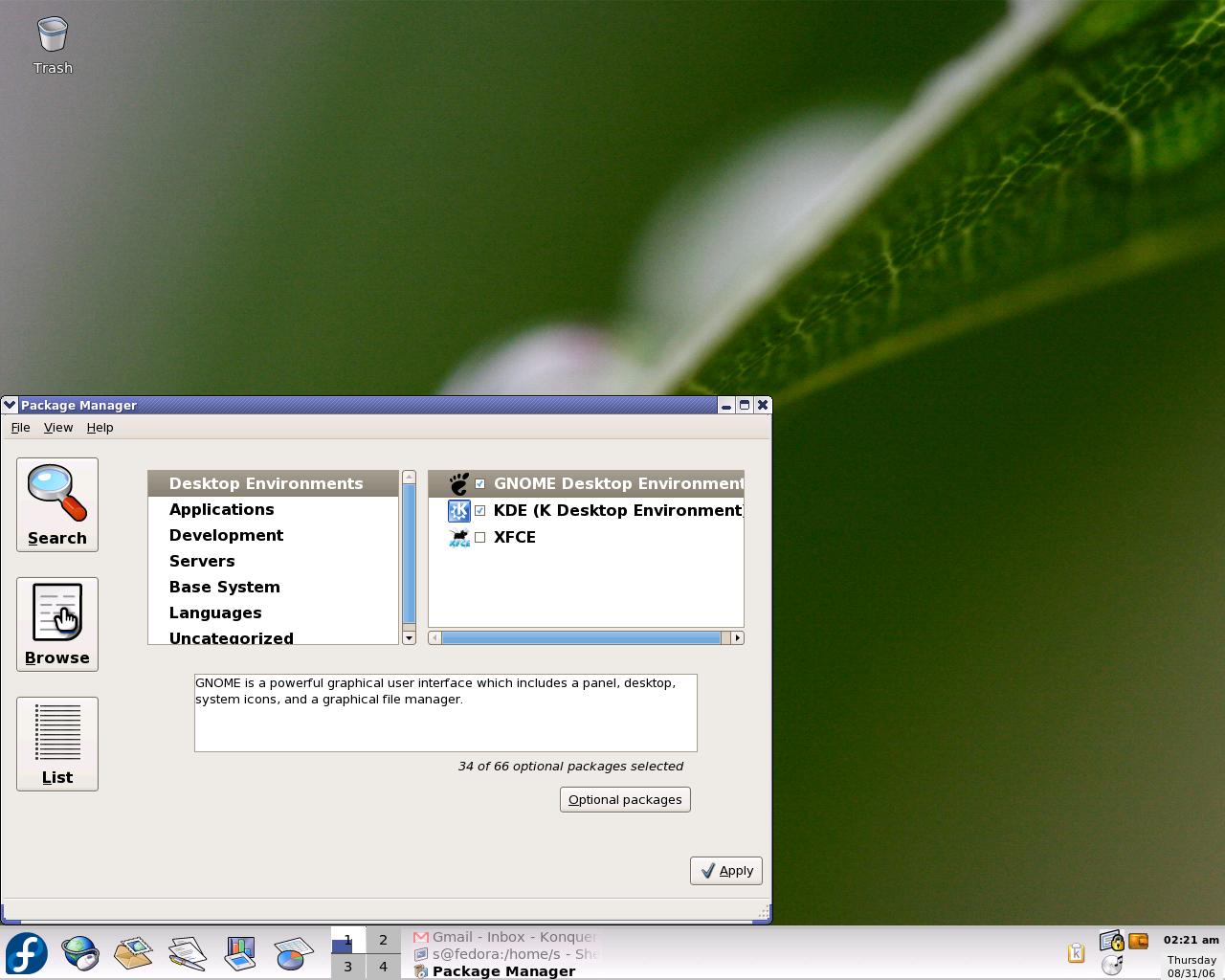The width and height of the screenshot is (1225, 980).
Task: Enable the XFCE checkbox
Action: pyautogui.click(x=480, y=537)
